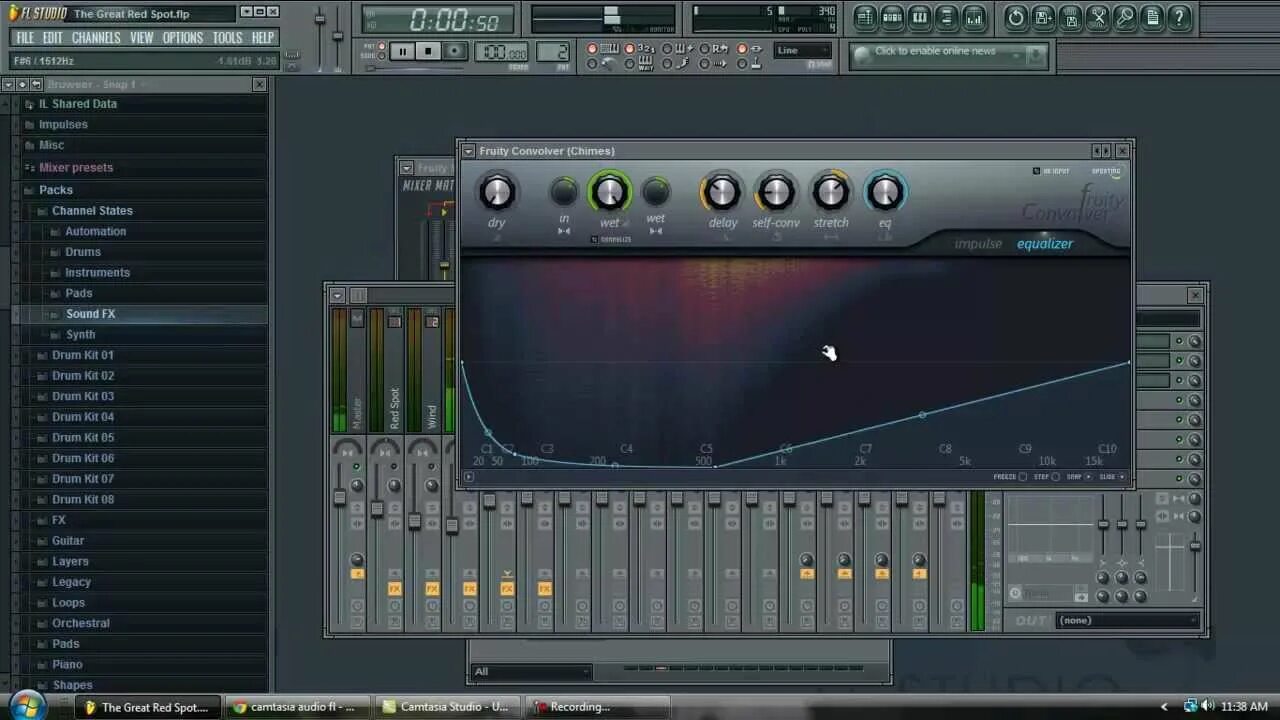Toggle the HQ Input checkbox
The height and width of the screenshot is (720, 1280).
1037,171
